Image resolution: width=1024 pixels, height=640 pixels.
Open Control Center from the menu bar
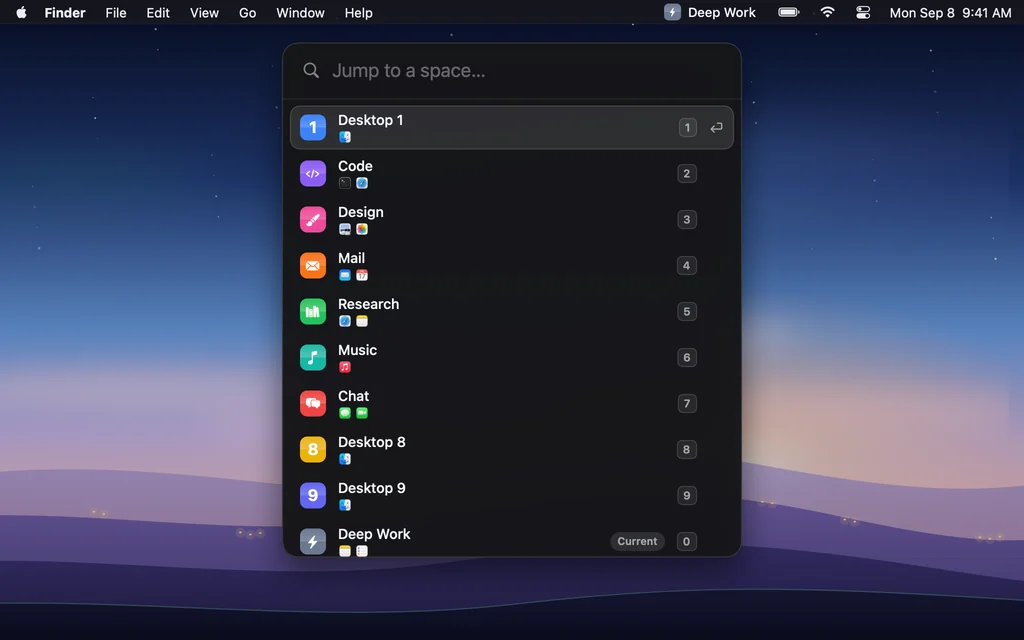tap(863, 12)
